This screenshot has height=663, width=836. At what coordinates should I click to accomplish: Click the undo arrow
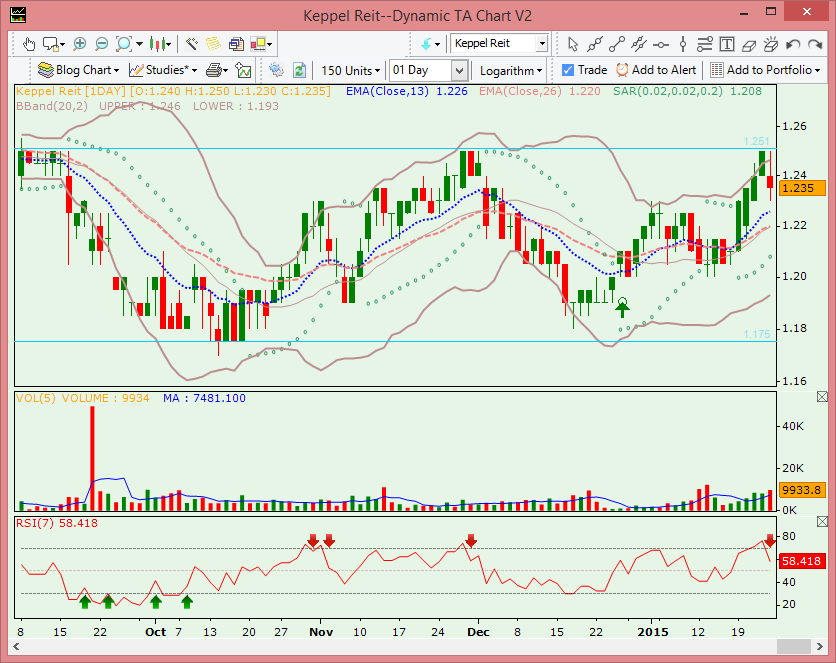[x=793, y=44]
